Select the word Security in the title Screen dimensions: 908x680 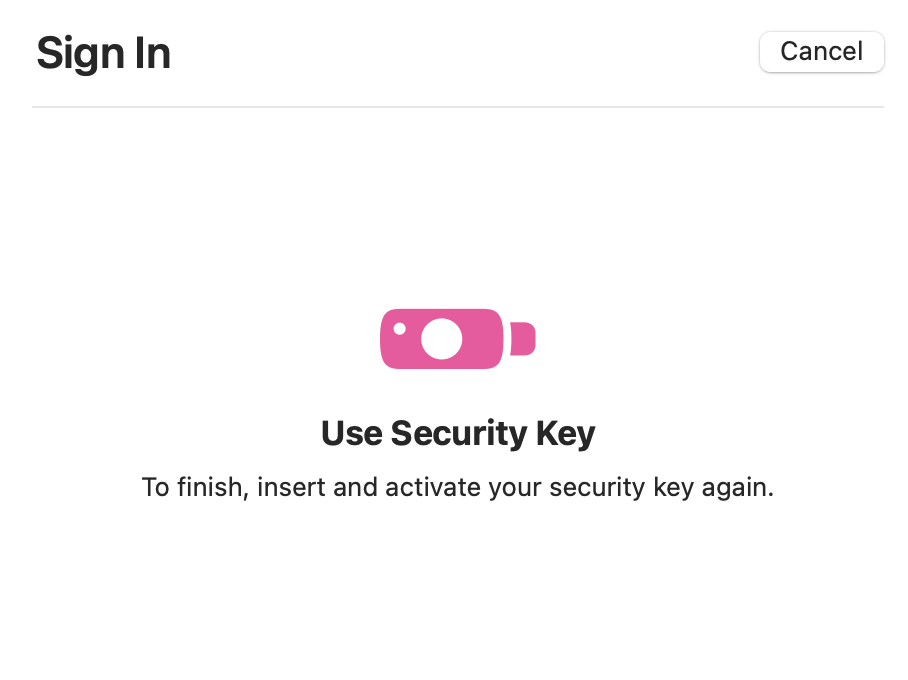tap(459, 433)
